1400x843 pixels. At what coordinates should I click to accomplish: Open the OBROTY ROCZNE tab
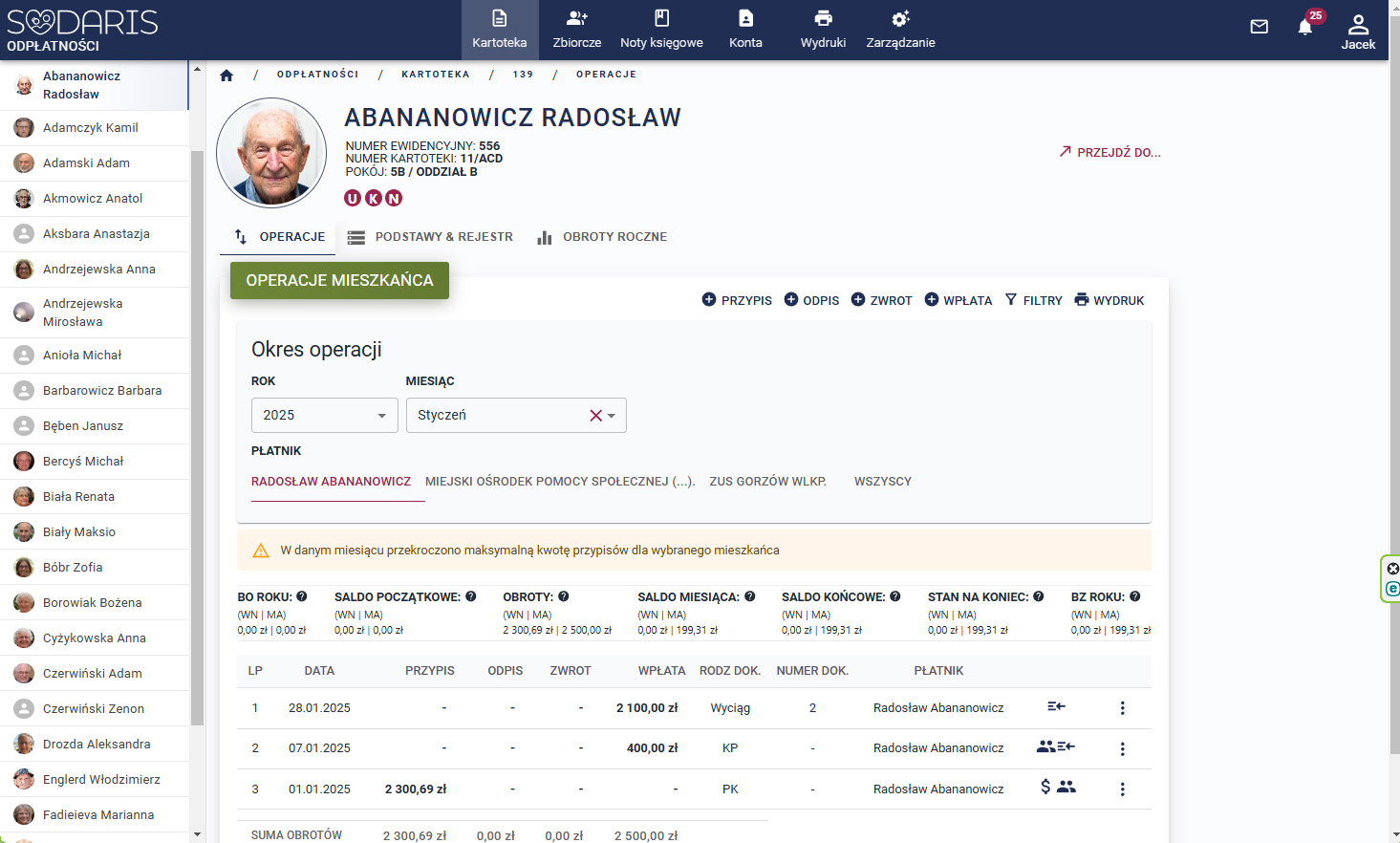point(602,237)
